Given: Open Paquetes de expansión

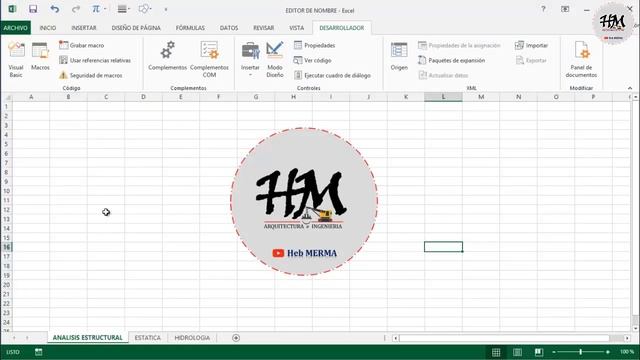Looking at the screenshot, I should [x=451, y=60].
